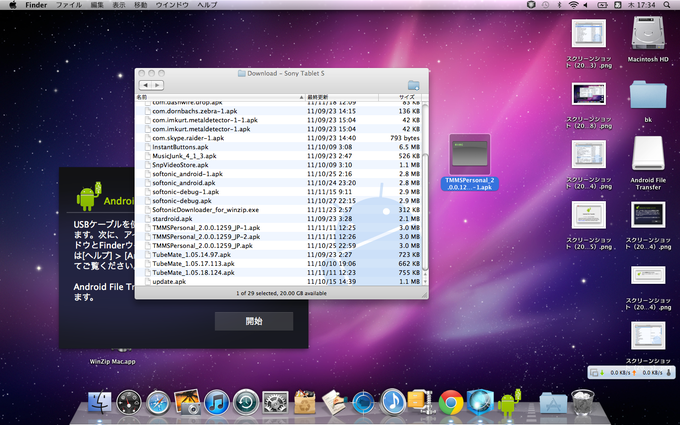680x425 pixels.
Task: Open iPhoto from the Dock
Action: pos(187,401)
